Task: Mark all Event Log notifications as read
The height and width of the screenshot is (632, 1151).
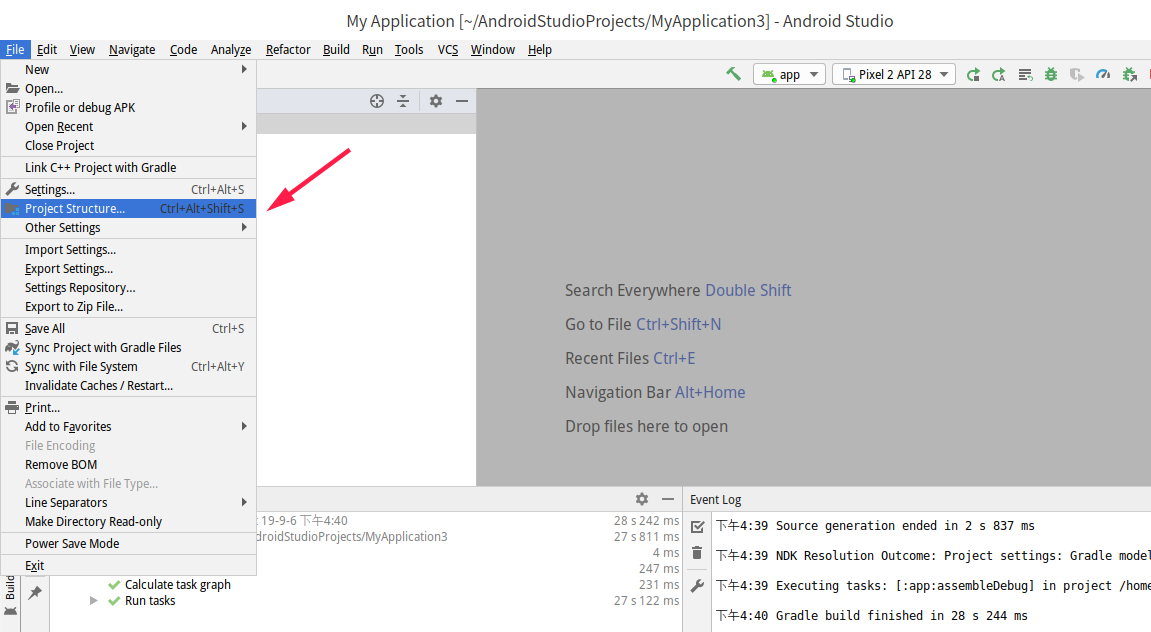Action: (697, 526)
